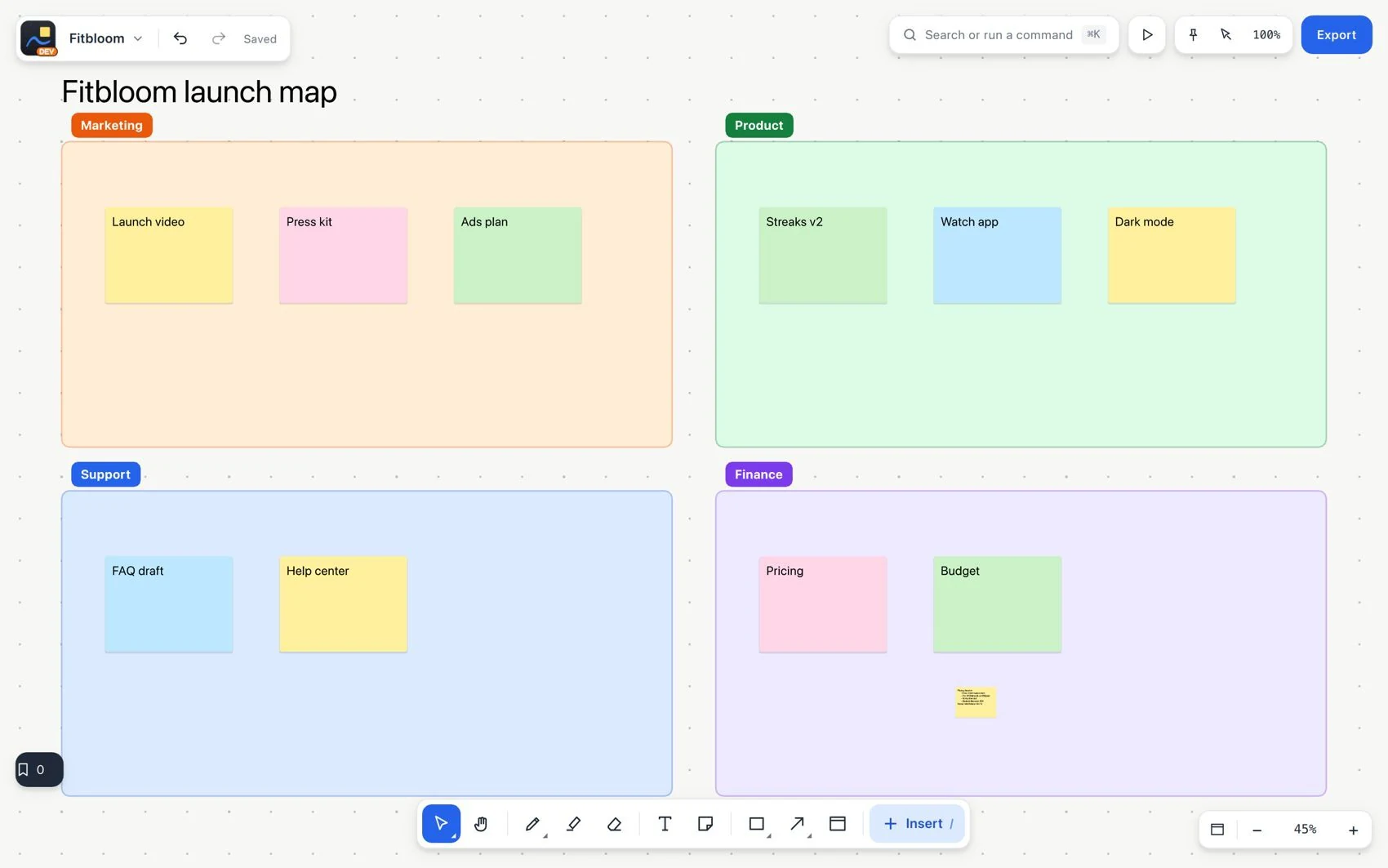Select the Product frame label
The height and width of the screenshot is (868, 1388).
759,125
